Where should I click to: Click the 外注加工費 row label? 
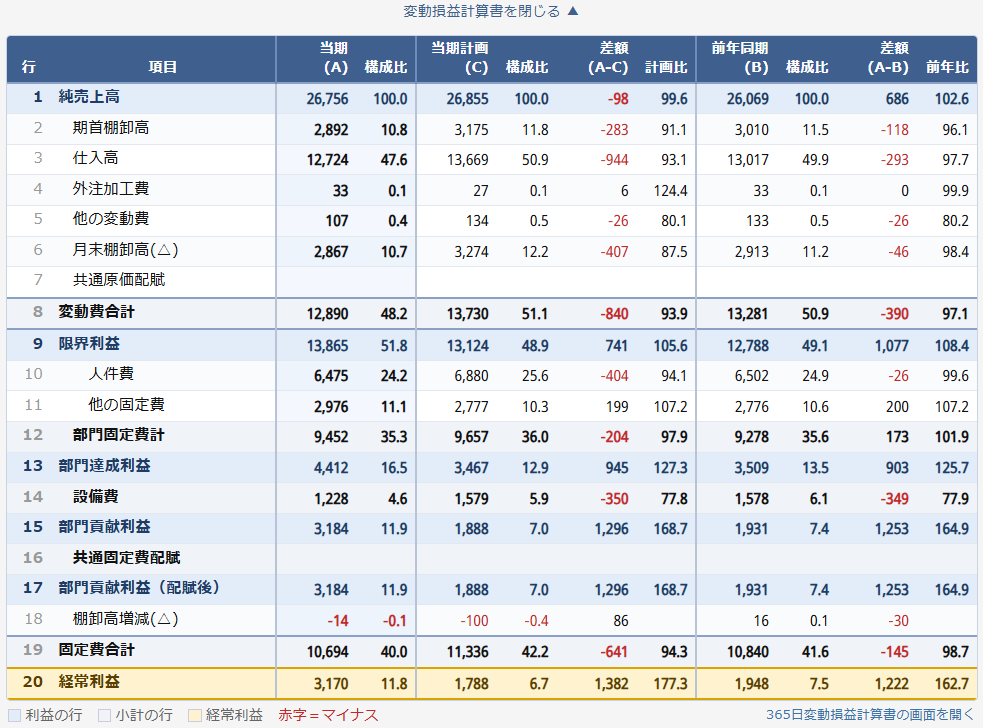point(111,189)
